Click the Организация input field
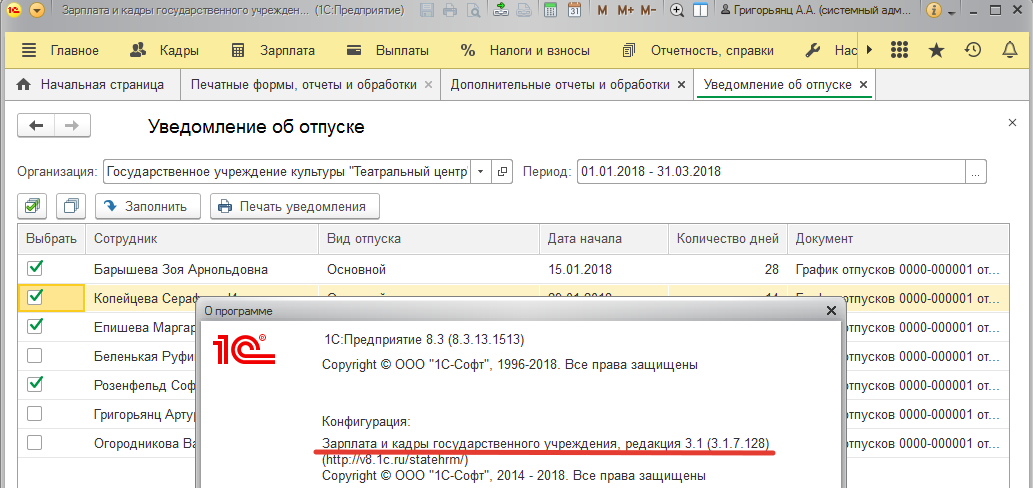The height and width of the screenshot is (488, 1033). click(x=287, y=172)
